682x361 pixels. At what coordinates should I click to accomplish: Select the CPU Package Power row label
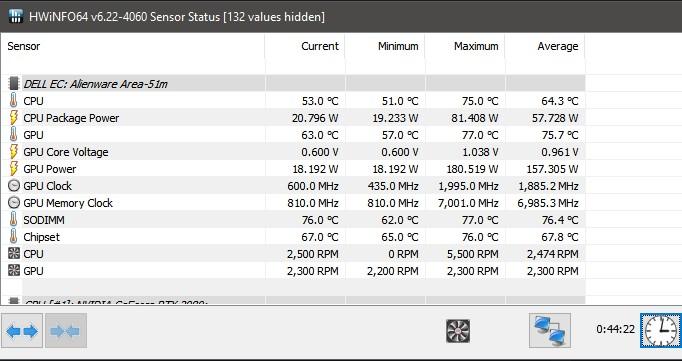click(71, 118)
